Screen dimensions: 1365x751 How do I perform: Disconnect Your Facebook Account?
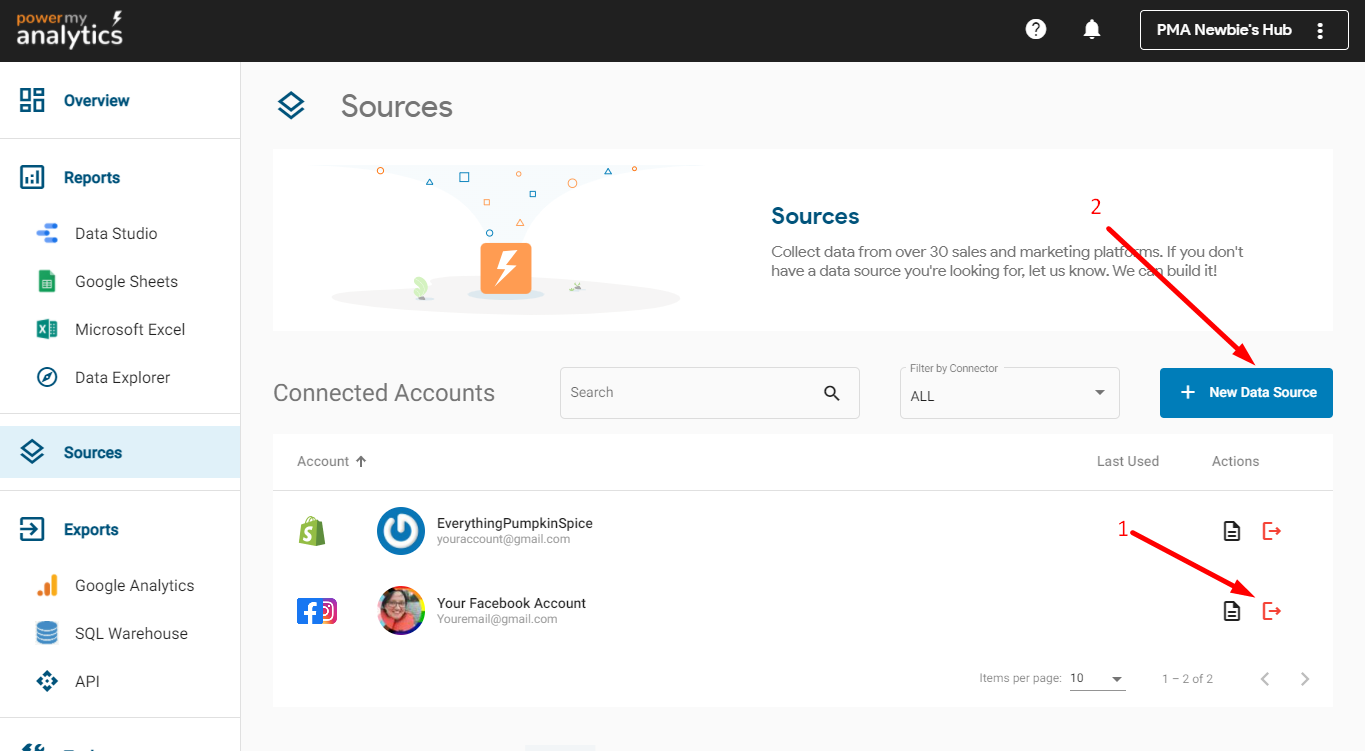pos(1272,611)
